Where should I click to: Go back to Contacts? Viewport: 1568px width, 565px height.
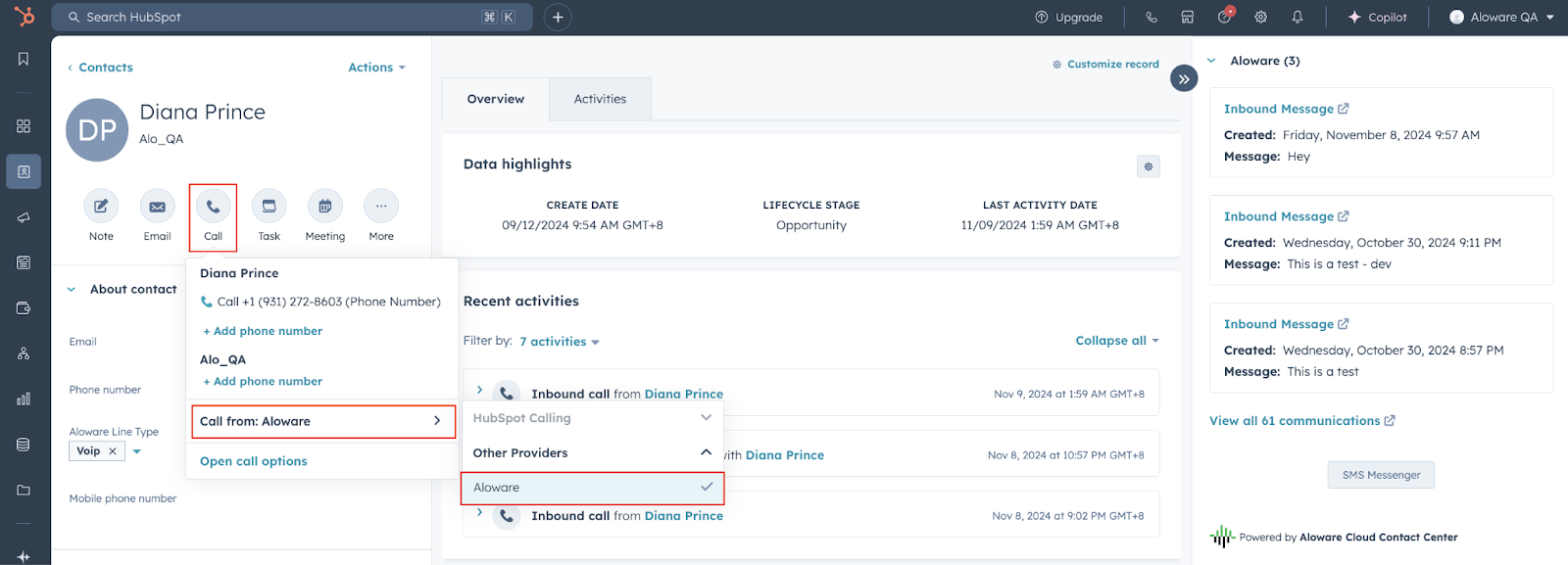100,68
